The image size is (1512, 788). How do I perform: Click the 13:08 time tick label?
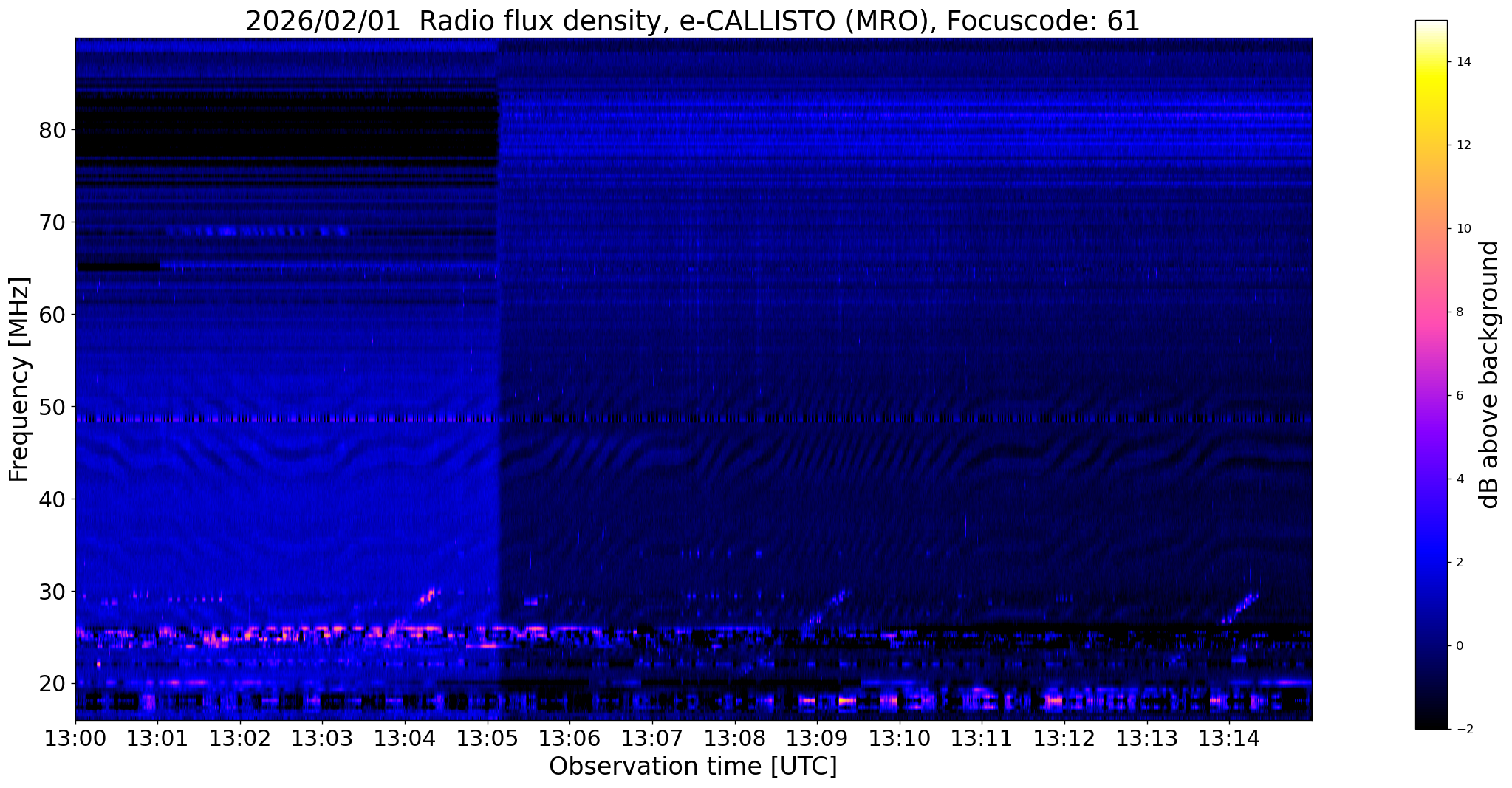click(x=734, y=739)
